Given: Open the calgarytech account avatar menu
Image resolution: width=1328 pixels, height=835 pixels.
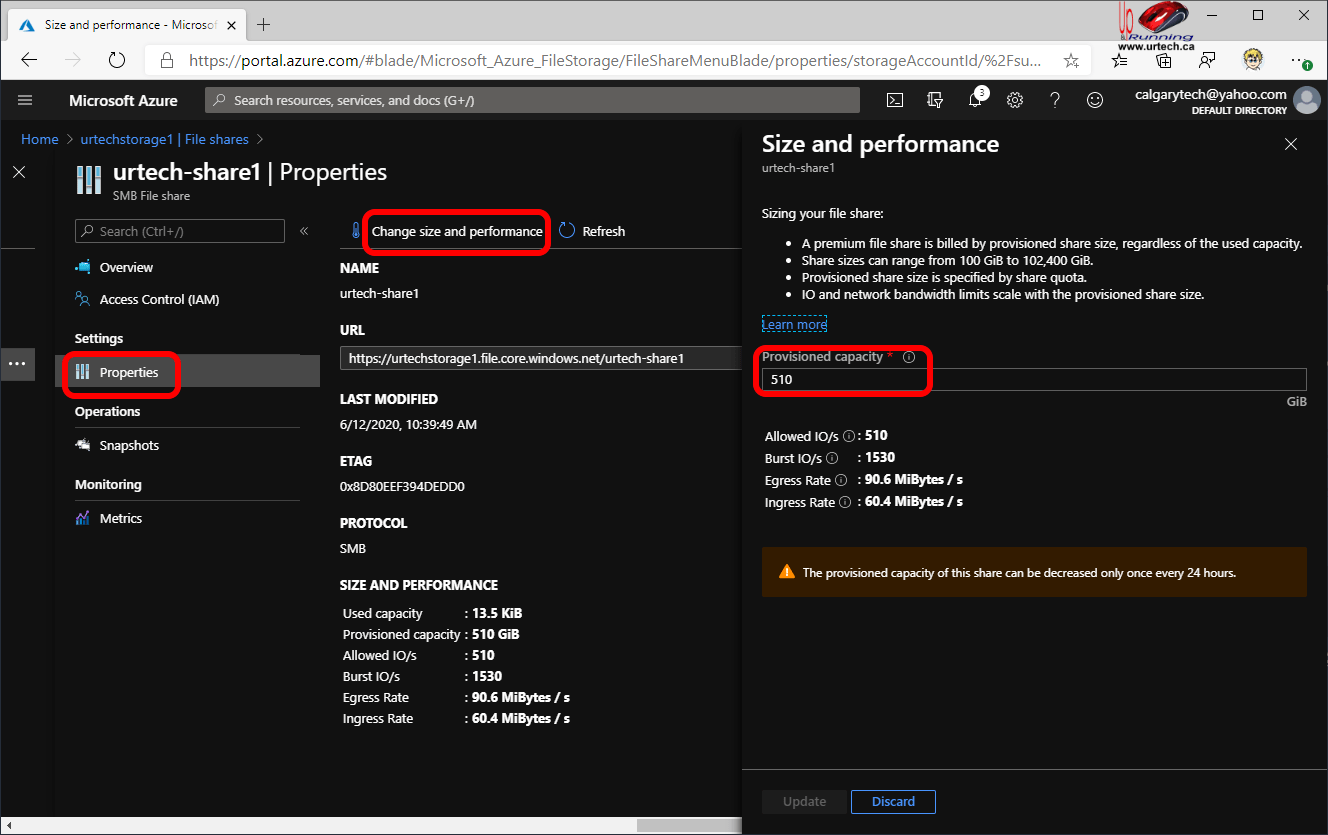Looking at the screenshot, I should (x=1306, y=100).
